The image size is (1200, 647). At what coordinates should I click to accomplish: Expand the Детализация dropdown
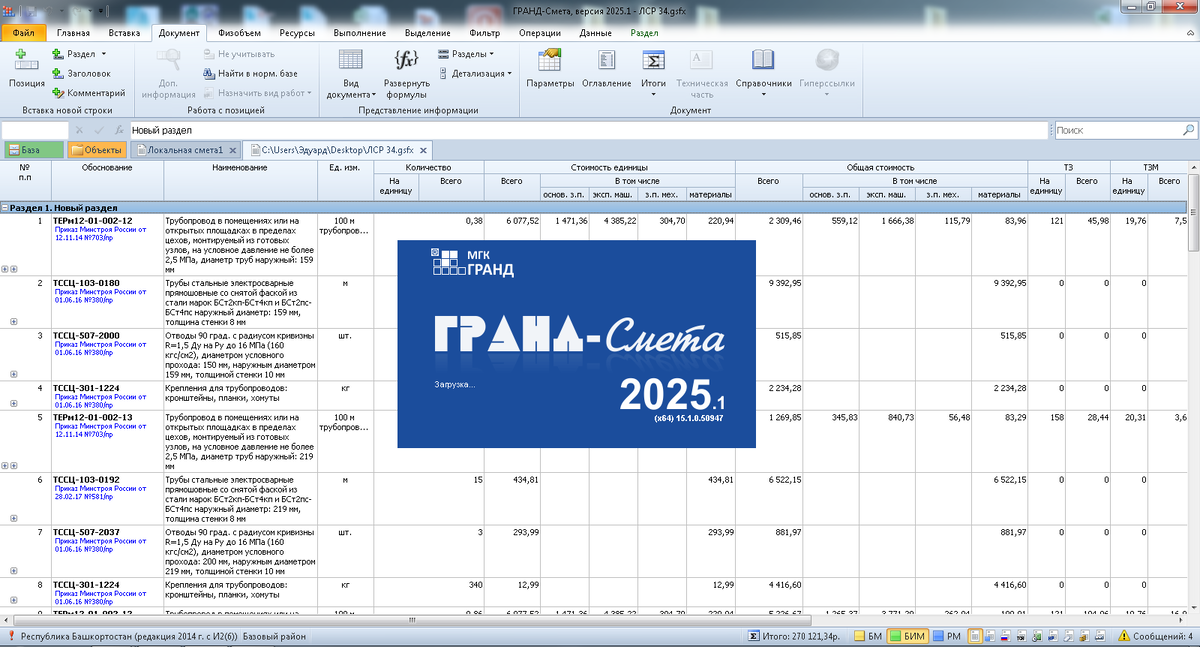474,73
